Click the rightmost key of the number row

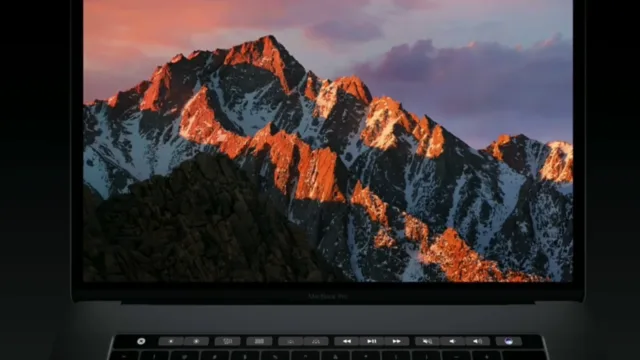click(523, 356)
